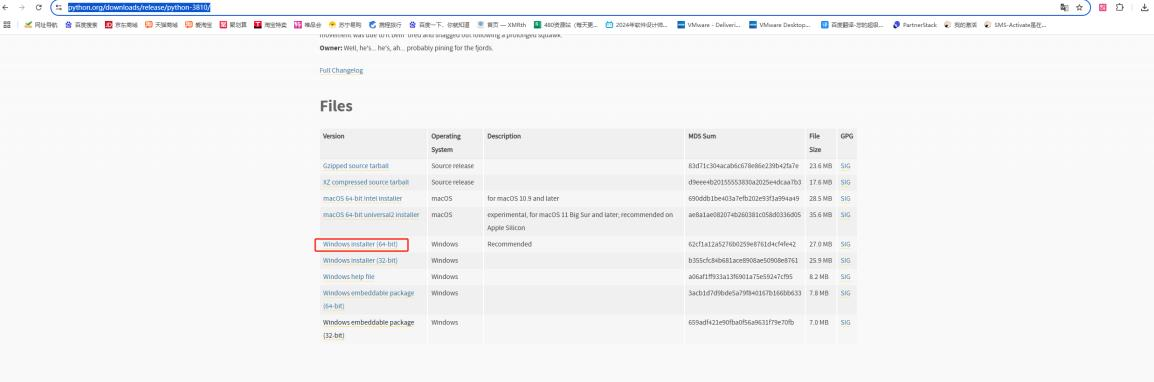Open SIG link for Windows installer (64-bit)
The image size is (1154, 382).
point(845,244)
